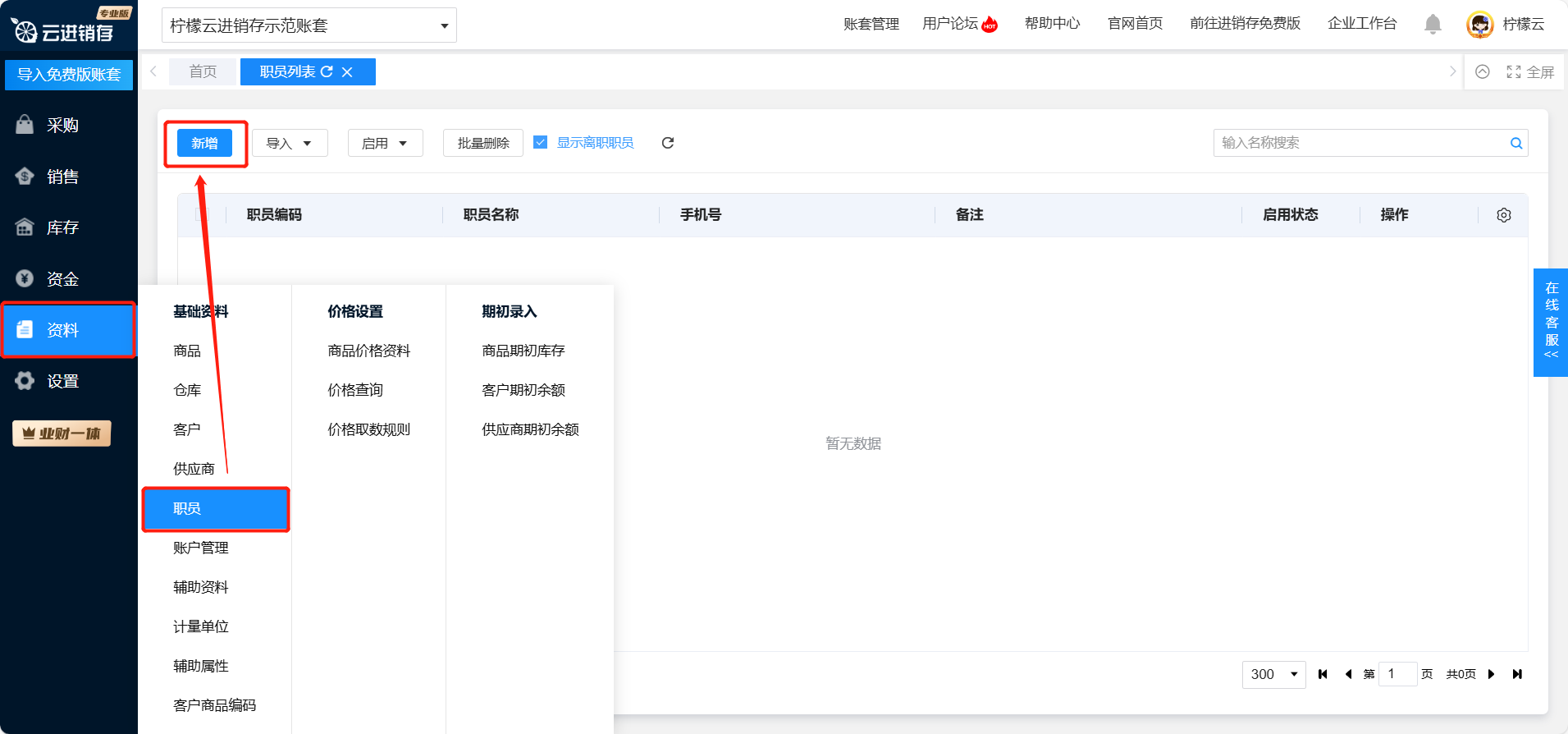Screen dimensions: 1568x734
Task: Expand the 导入 dropdown
Action: click(290, 143)
